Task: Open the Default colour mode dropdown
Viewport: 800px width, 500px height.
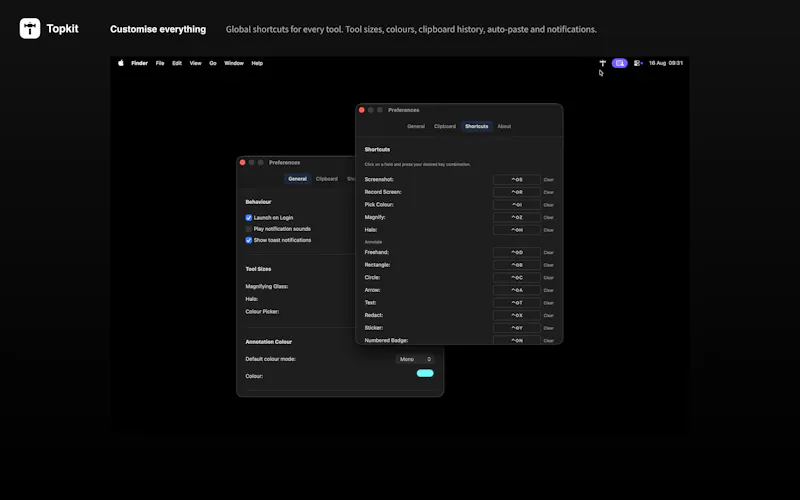Action: [x=415, y=359]
